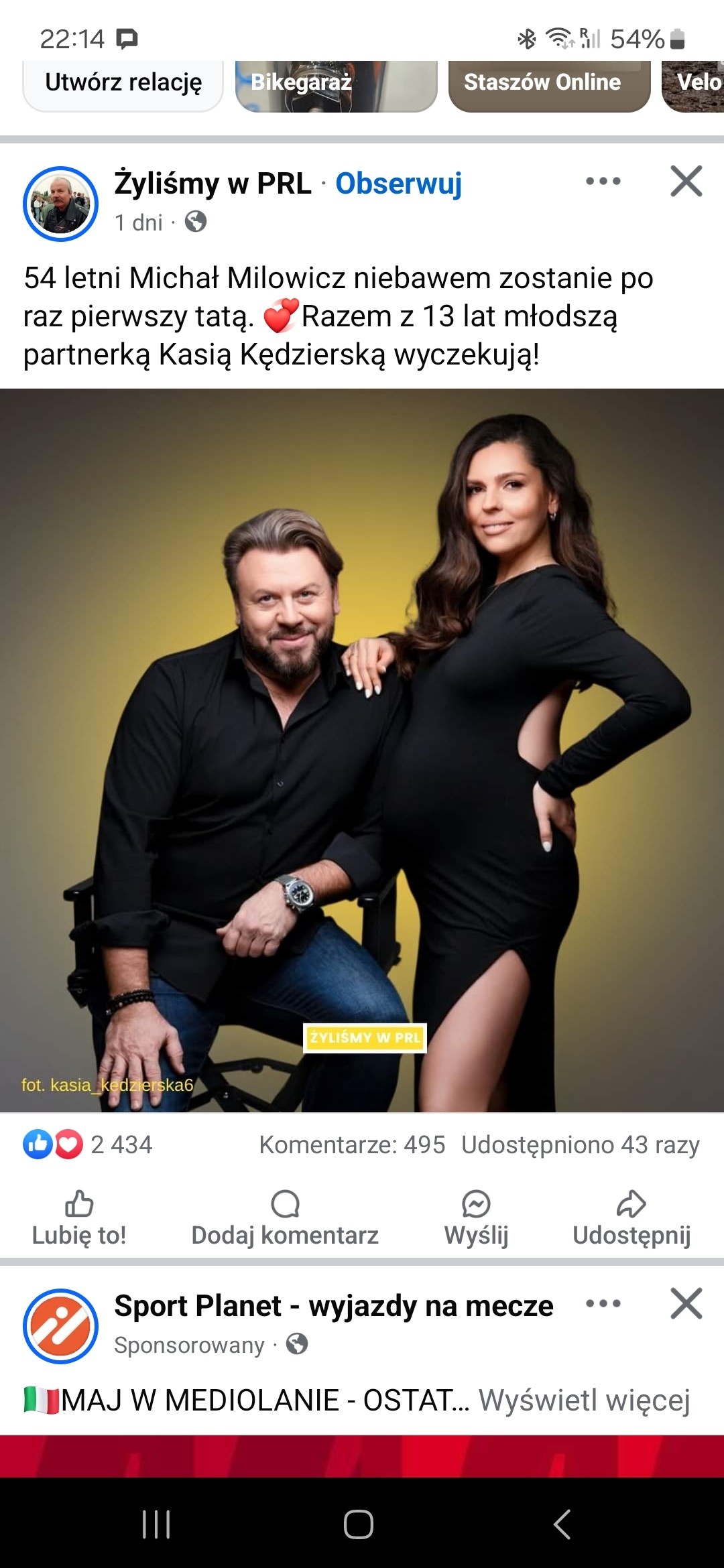Expand ad text with Wyświetl więcej
This screenshot has width=724, height=1568.
584,1400
